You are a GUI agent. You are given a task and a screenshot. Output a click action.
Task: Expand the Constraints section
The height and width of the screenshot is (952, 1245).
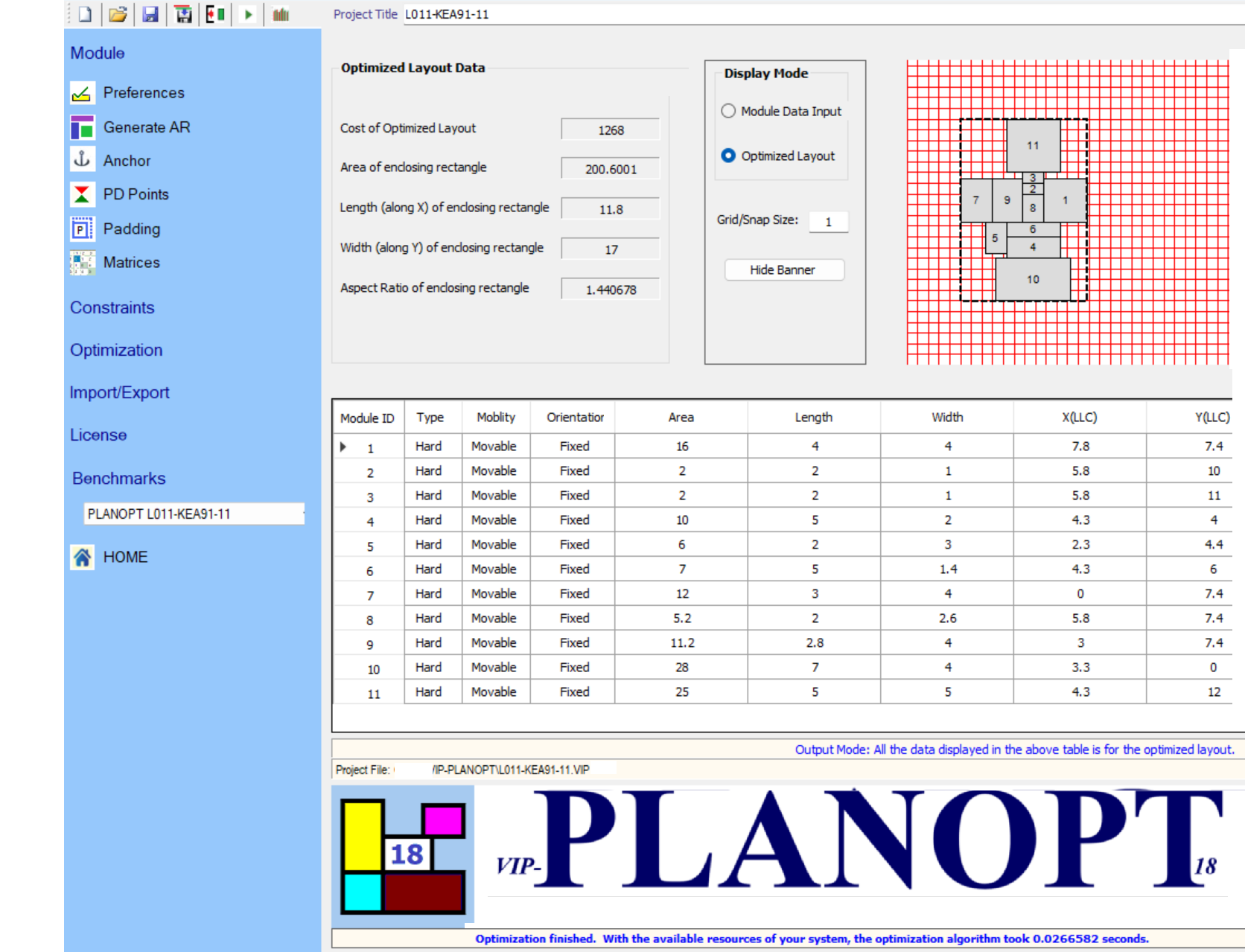[112, 307]
